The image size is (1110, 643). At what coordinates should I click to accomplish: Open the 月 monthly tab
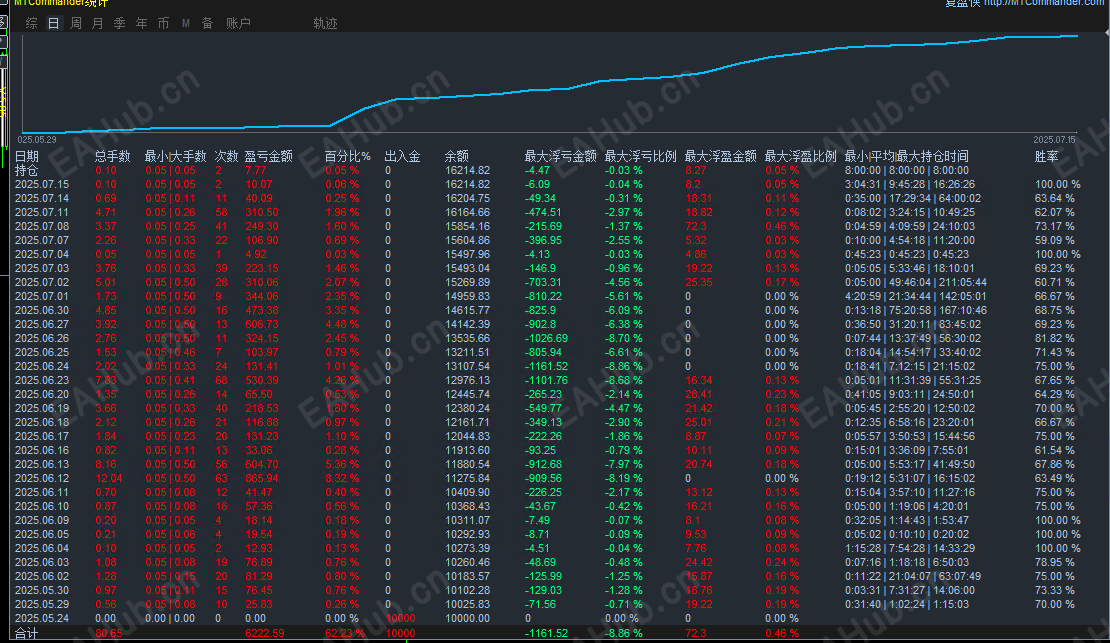tap(98, 23)
